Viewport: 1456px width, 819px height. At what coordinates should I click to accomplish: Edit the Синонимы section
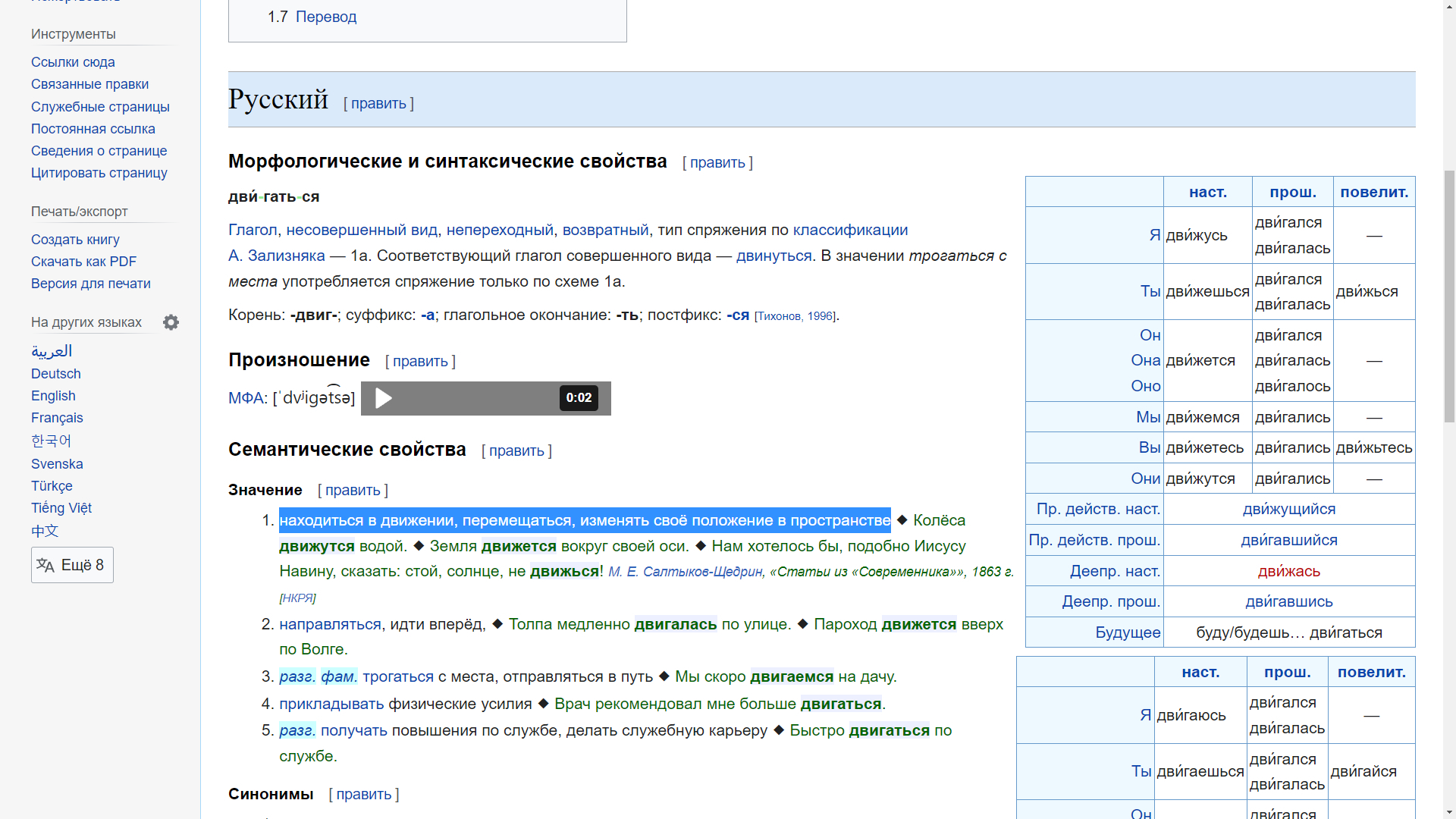pos(363,794)
